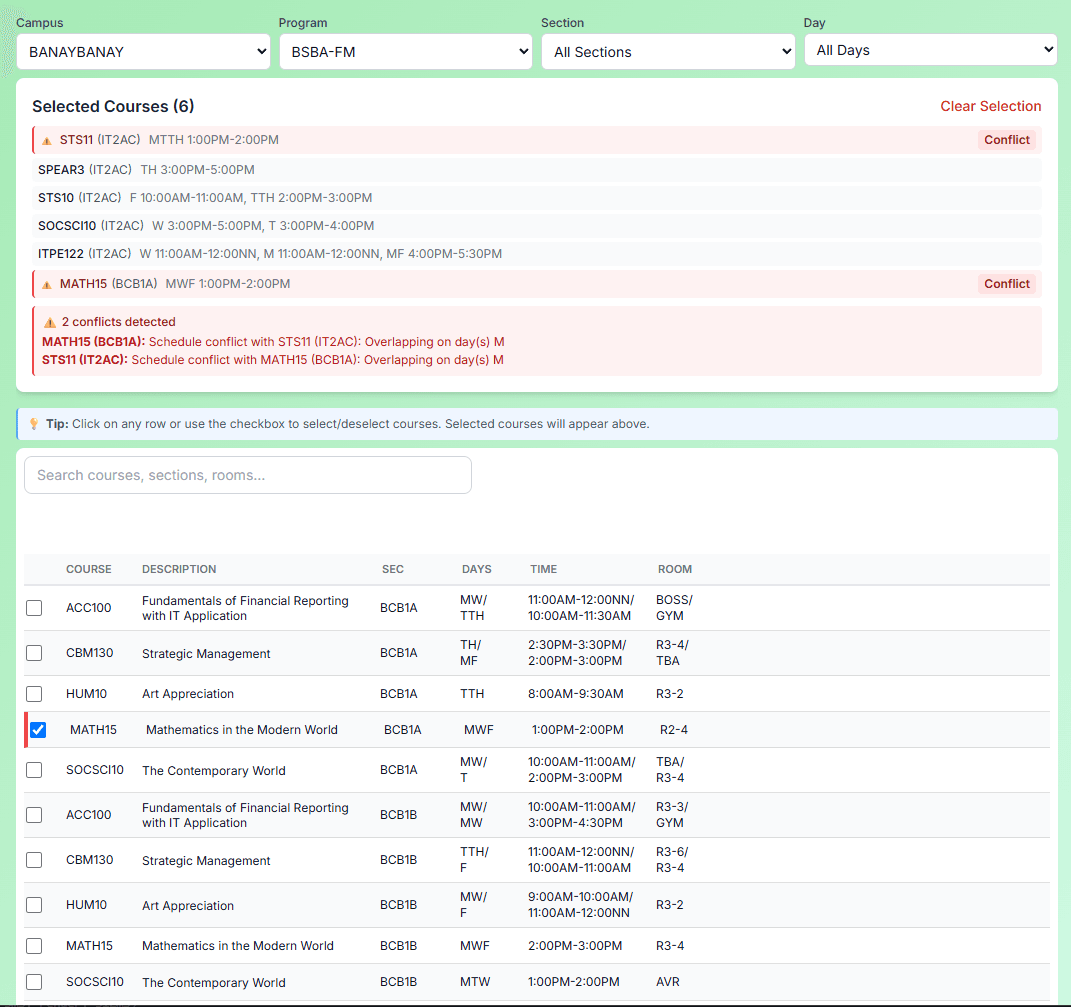Check the MATH15 BCB1B checkbox
Image resolution: width=1071 pixels, height=1007 pixels.
34,946
